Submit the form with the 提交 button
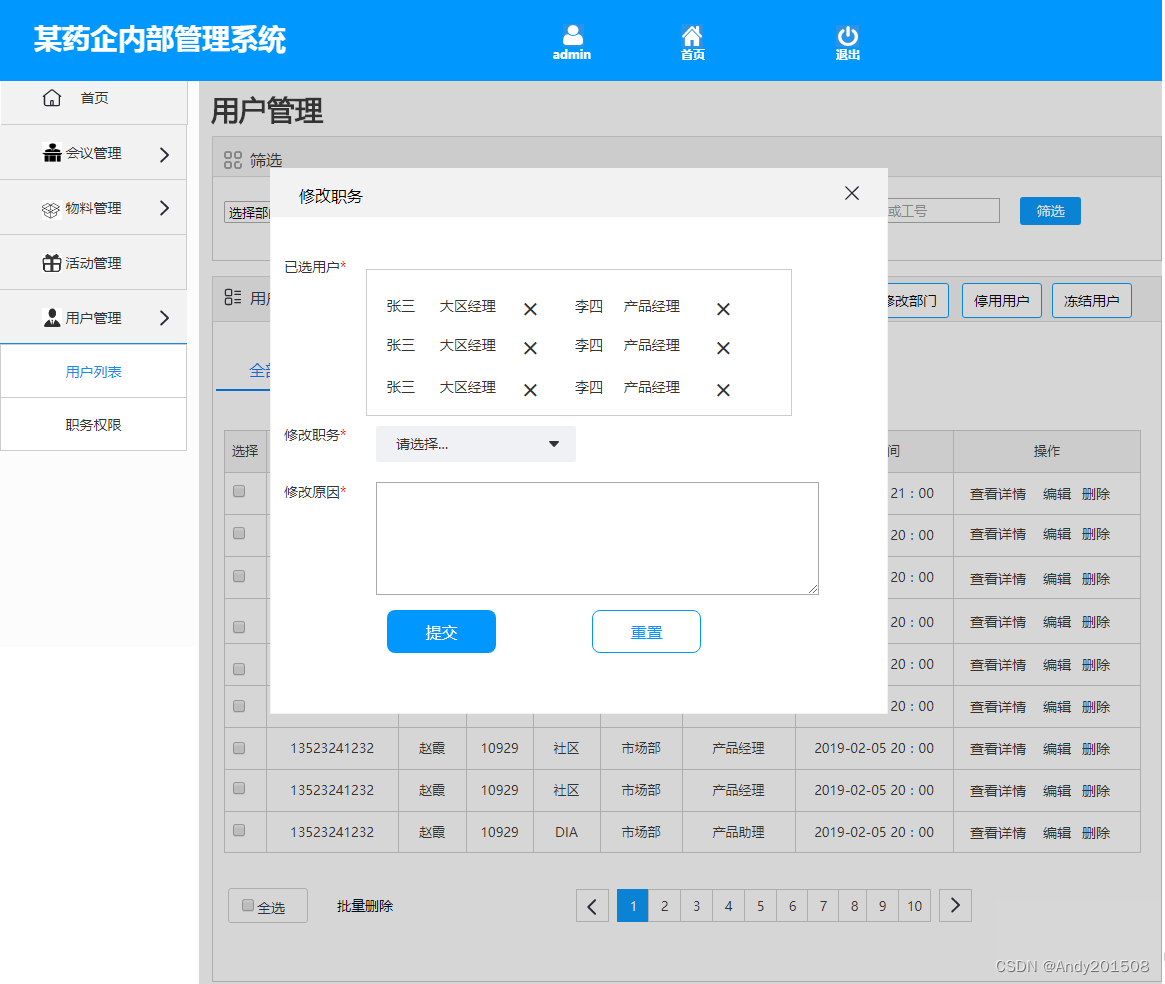The image size is (1165, 984). [441, 631]
